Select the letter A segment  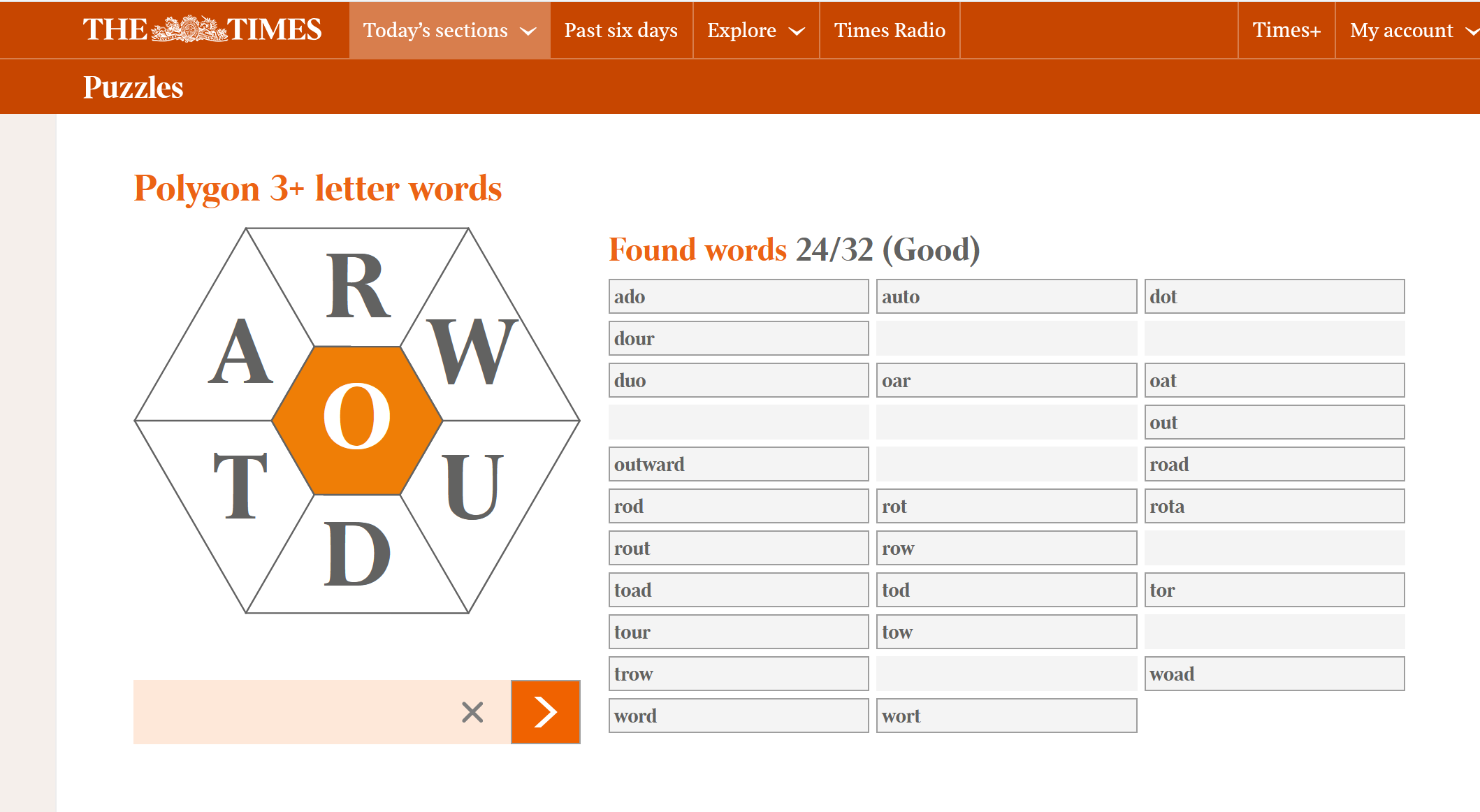pos(240,351)
